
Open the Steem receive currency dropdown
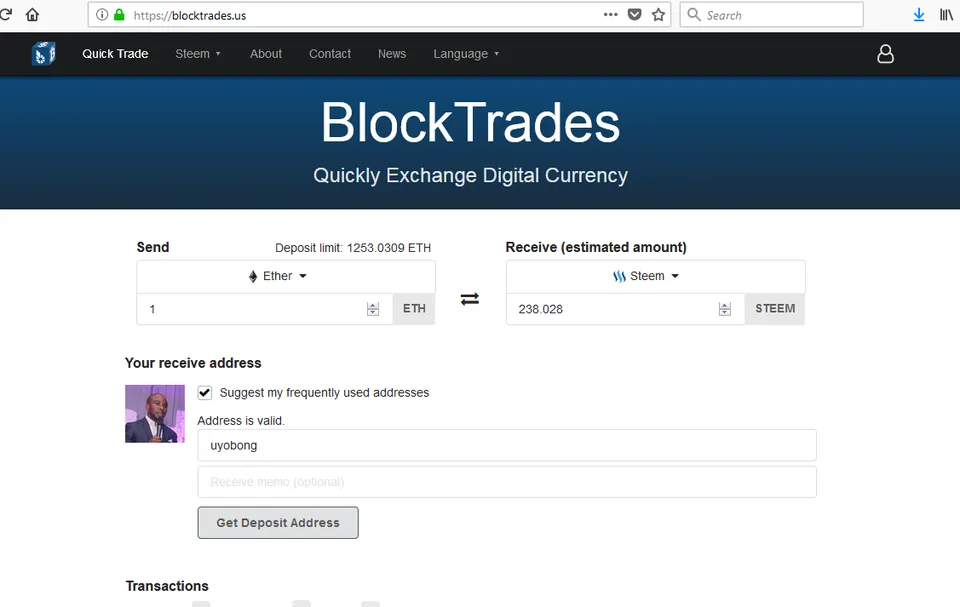pos(656,276)
